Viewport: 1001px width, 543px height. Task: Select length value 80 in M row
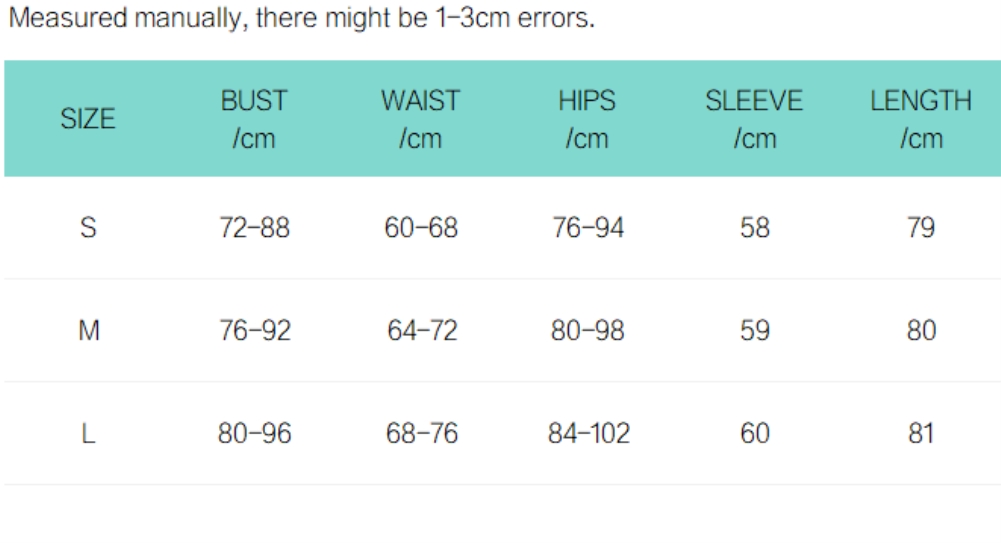click(x=921, y=331)
